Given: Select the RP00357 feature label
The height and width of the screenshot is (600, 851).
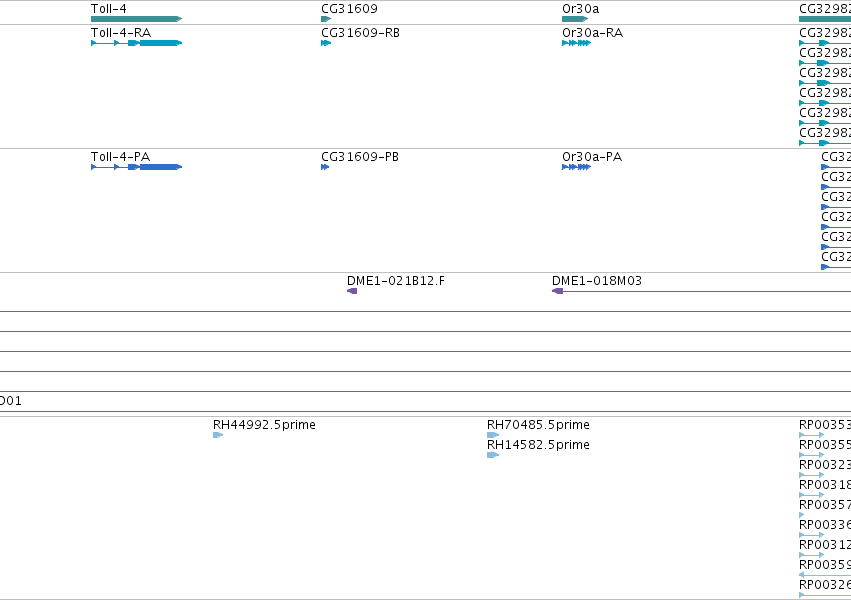Looking at the screenshot, I should coord(825,505).
